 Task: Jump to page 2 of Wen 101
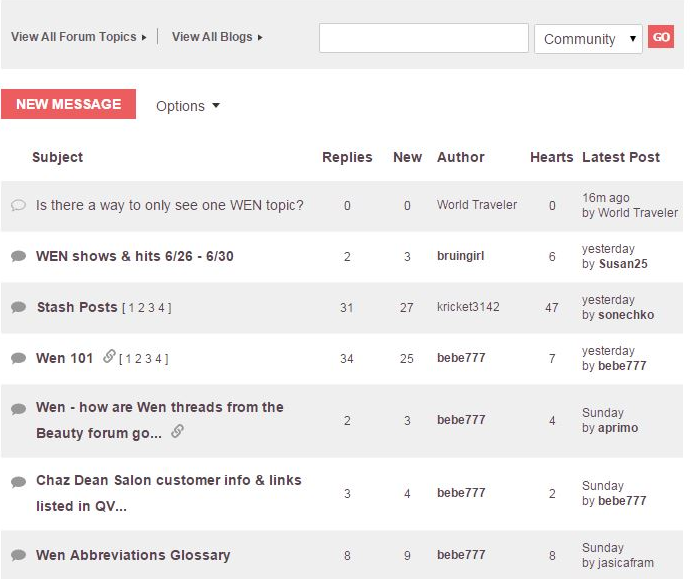137,359
